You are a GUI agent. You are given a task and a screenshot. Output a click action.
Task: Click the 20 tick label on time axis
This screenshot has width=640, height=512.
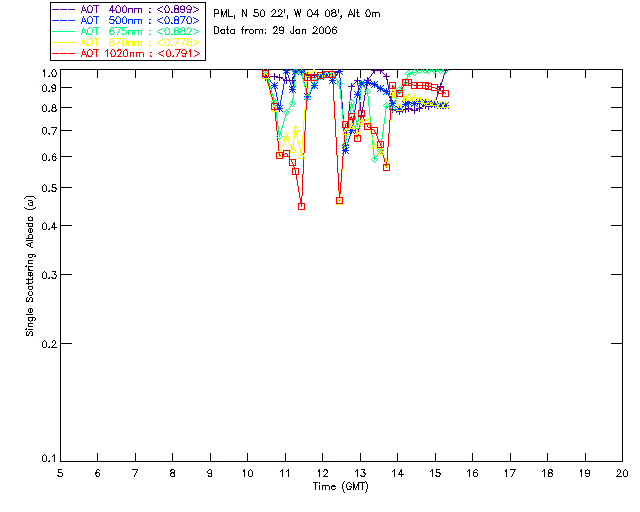pyautogui.click(x=622, y=472)
